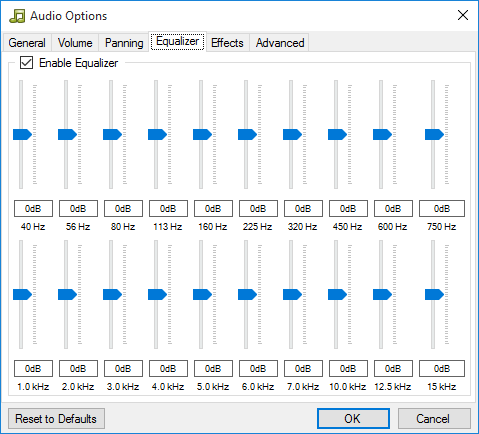
Task: Click the 750 Hz slider thumb
Action: (x=434, y=134)
